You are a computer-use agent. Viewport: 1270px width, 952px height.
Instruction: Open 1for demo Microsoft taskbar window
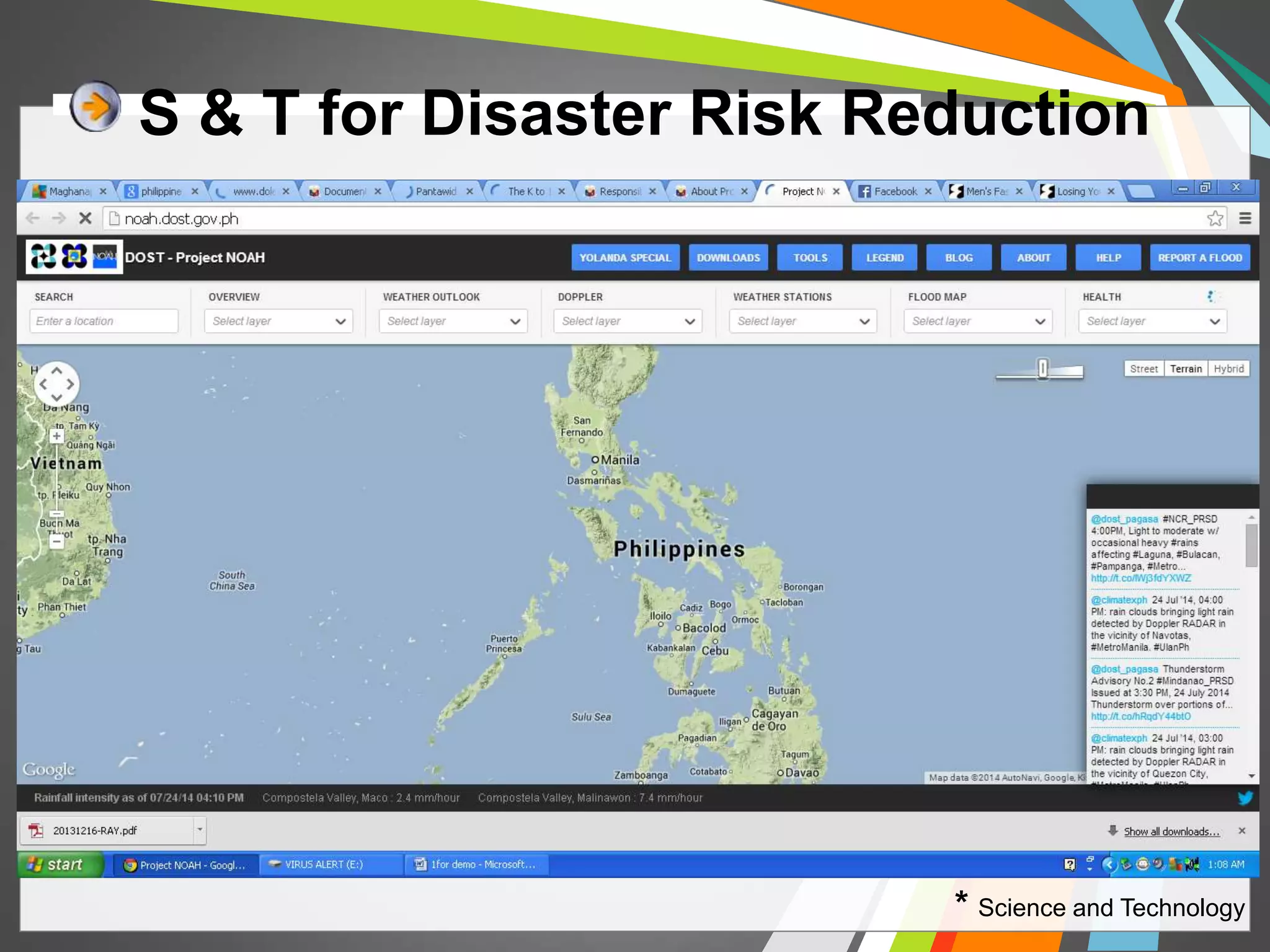click(x=477, y=864)
